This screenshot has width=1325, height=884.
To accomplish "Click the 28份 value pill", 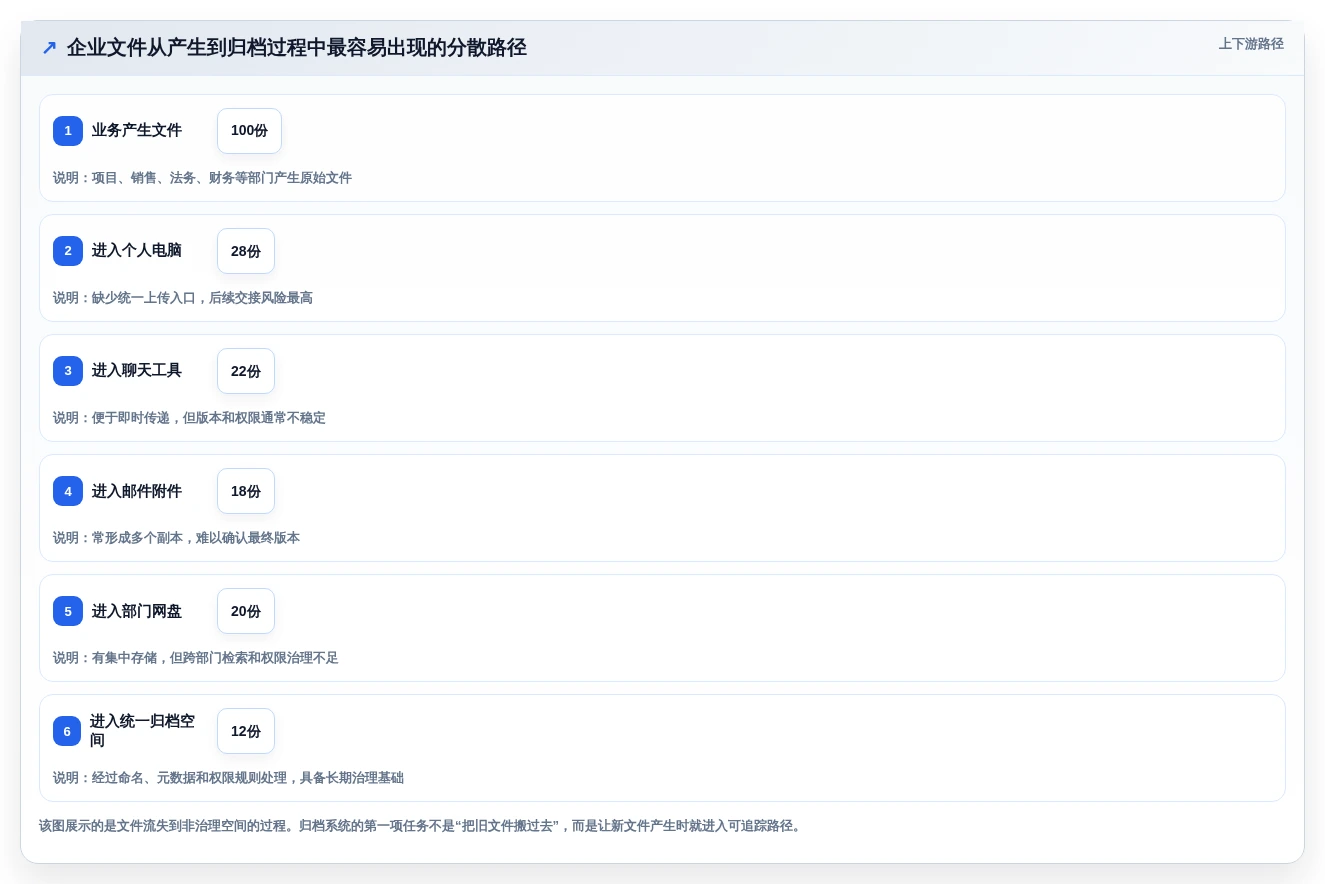I will 246,251.
